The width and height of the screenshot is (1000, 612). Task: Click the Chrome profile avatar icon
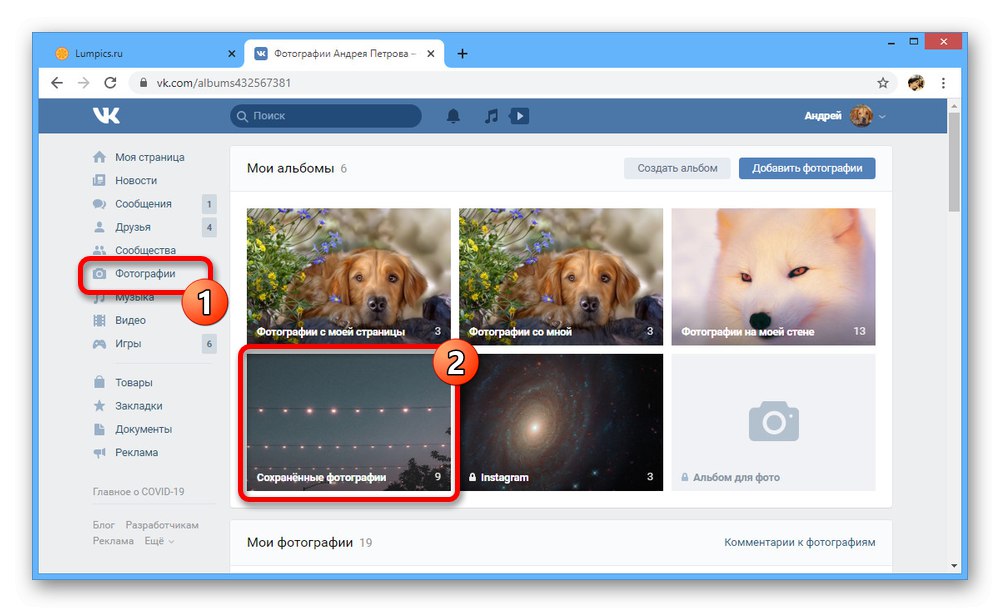pos(916,83)
